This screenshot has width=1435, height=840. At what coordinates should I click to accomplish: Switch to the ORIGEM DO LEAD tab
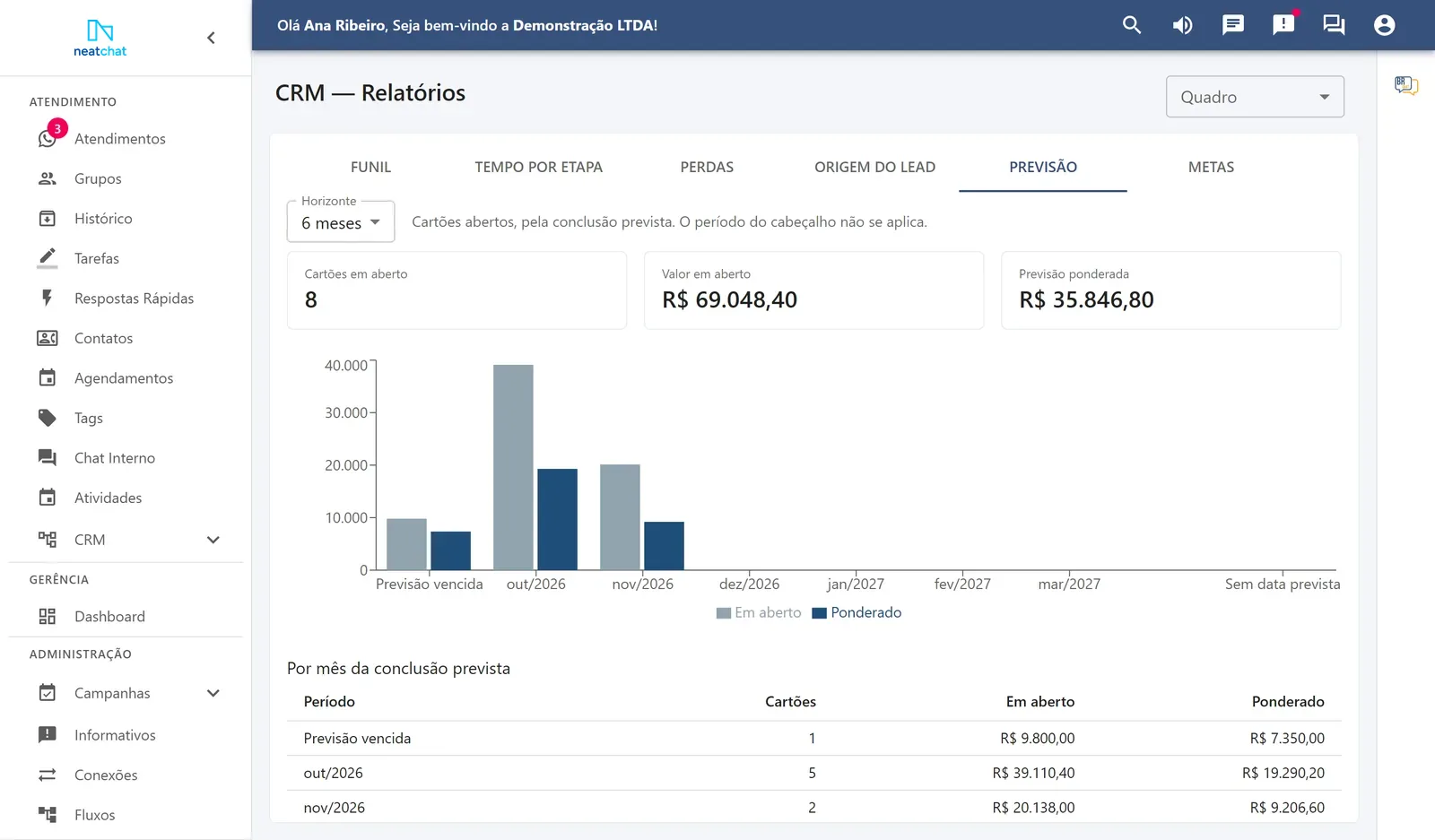(x=874, y=167)
